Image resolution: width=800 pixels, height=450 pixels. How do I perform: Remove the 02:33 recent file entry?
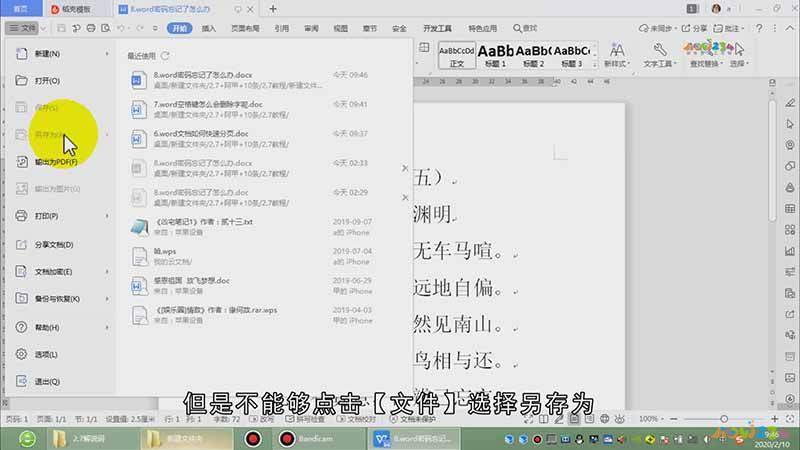(405, 168)
